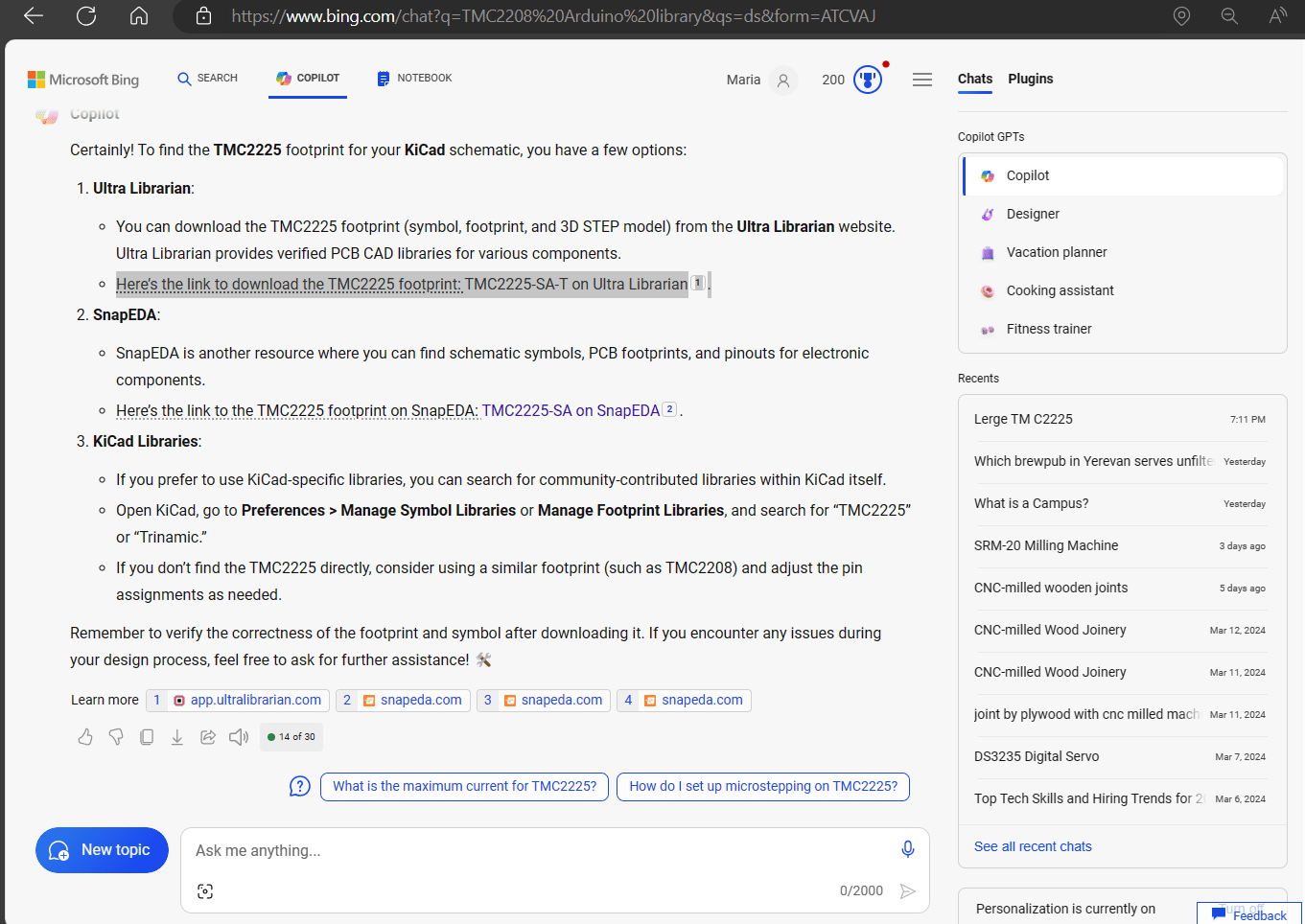Open recent chat 'DS3235 Digital Servo'
1305x924 pixels.
click(1120, 756)
